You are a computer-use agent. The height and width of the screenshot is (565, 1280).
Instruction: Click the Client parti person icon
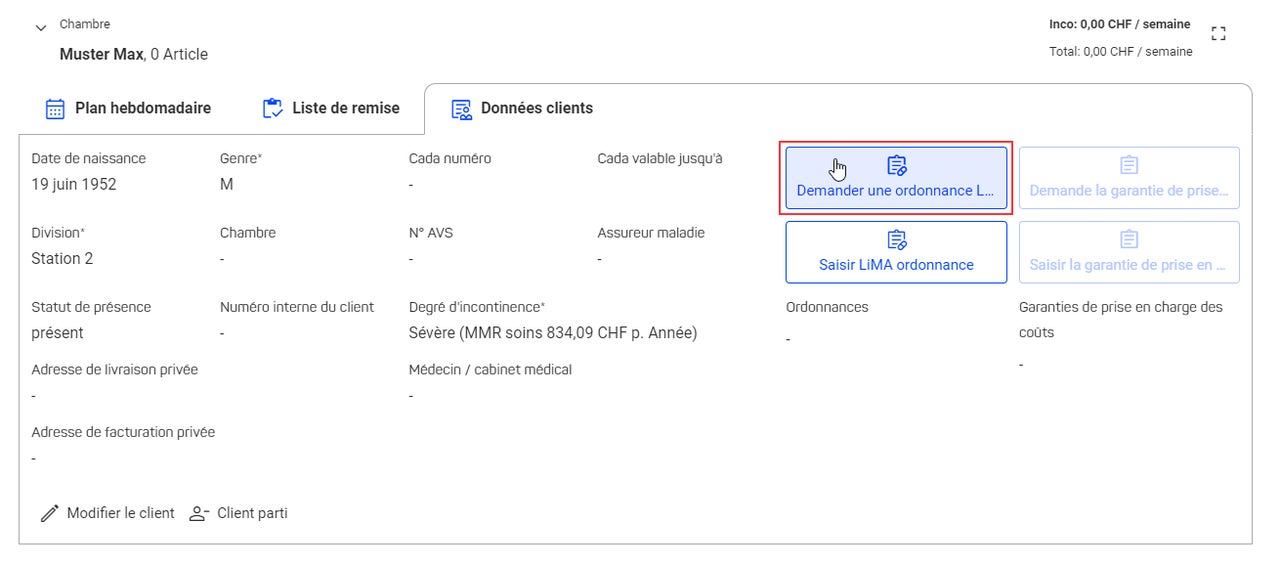coord(199,513)
